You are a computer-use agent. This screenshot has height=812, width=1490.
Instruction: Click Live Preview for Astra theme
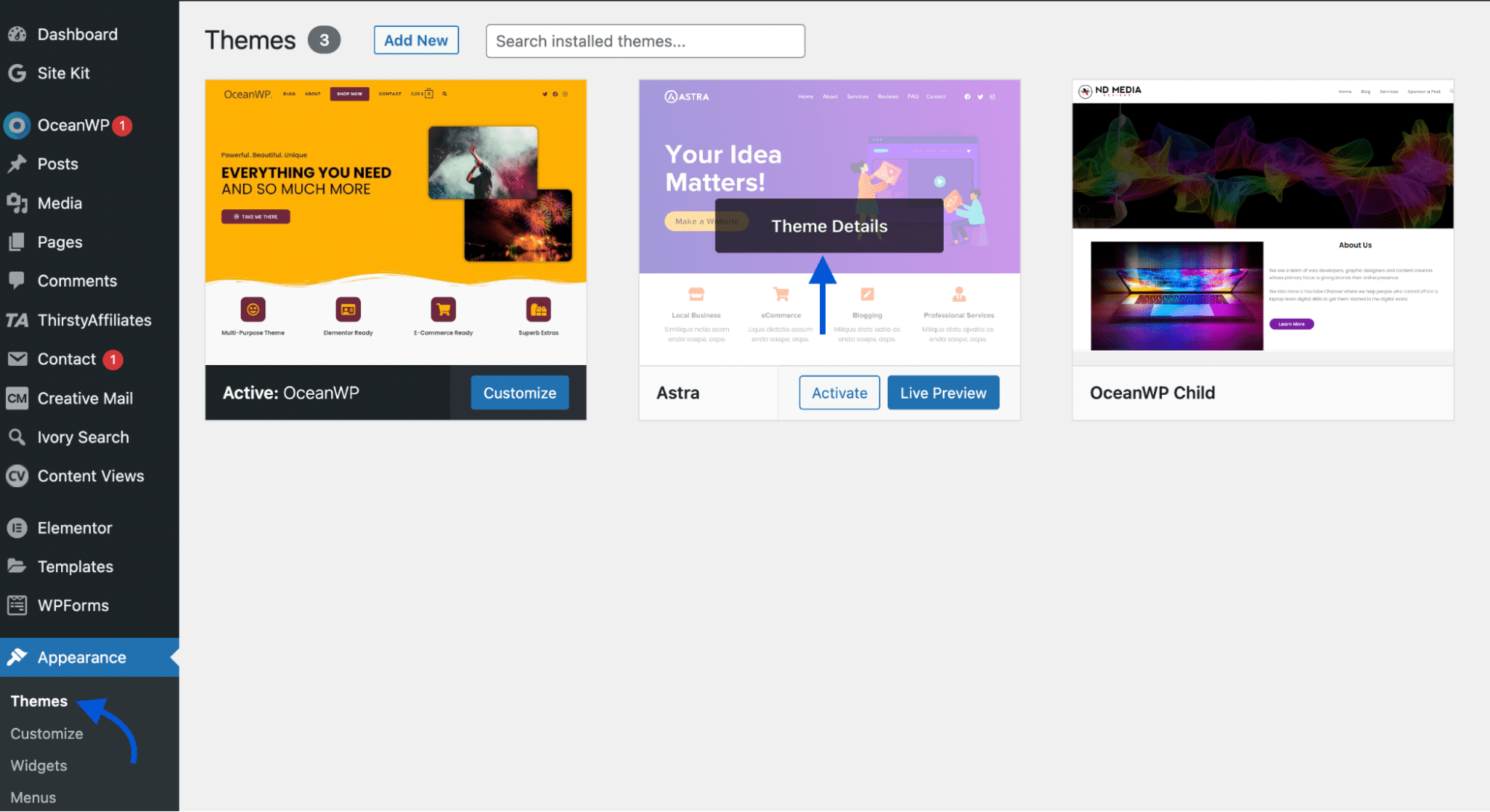[x=942, y=392]
